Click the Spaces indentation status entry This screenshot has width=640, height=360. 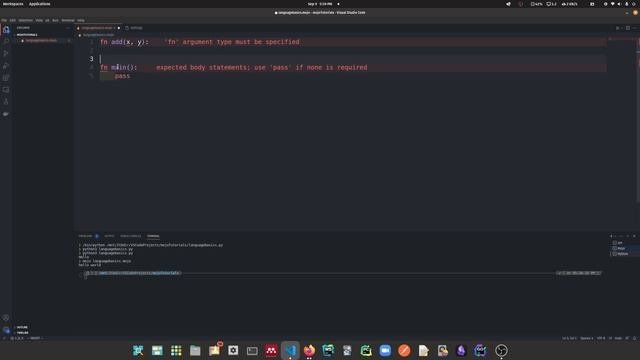[587, 338]
